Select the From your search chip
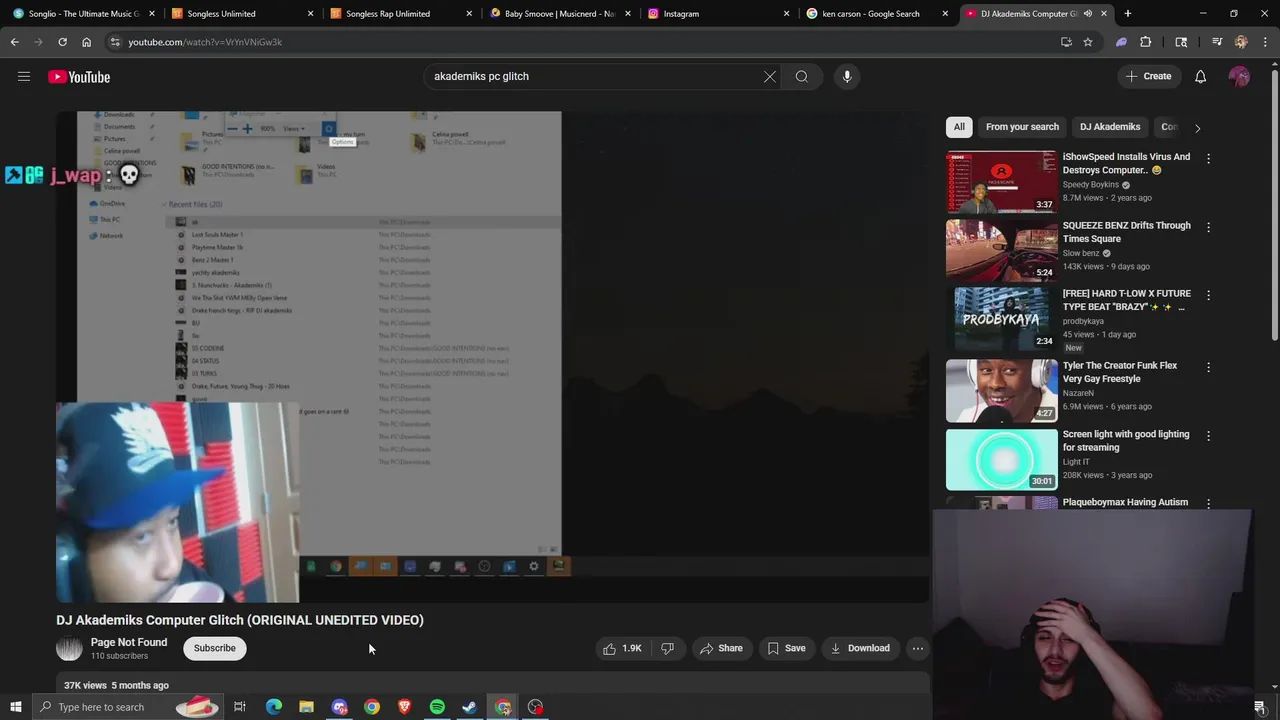This screenshot has height=720, width=1280. [x=1022, y=127]
